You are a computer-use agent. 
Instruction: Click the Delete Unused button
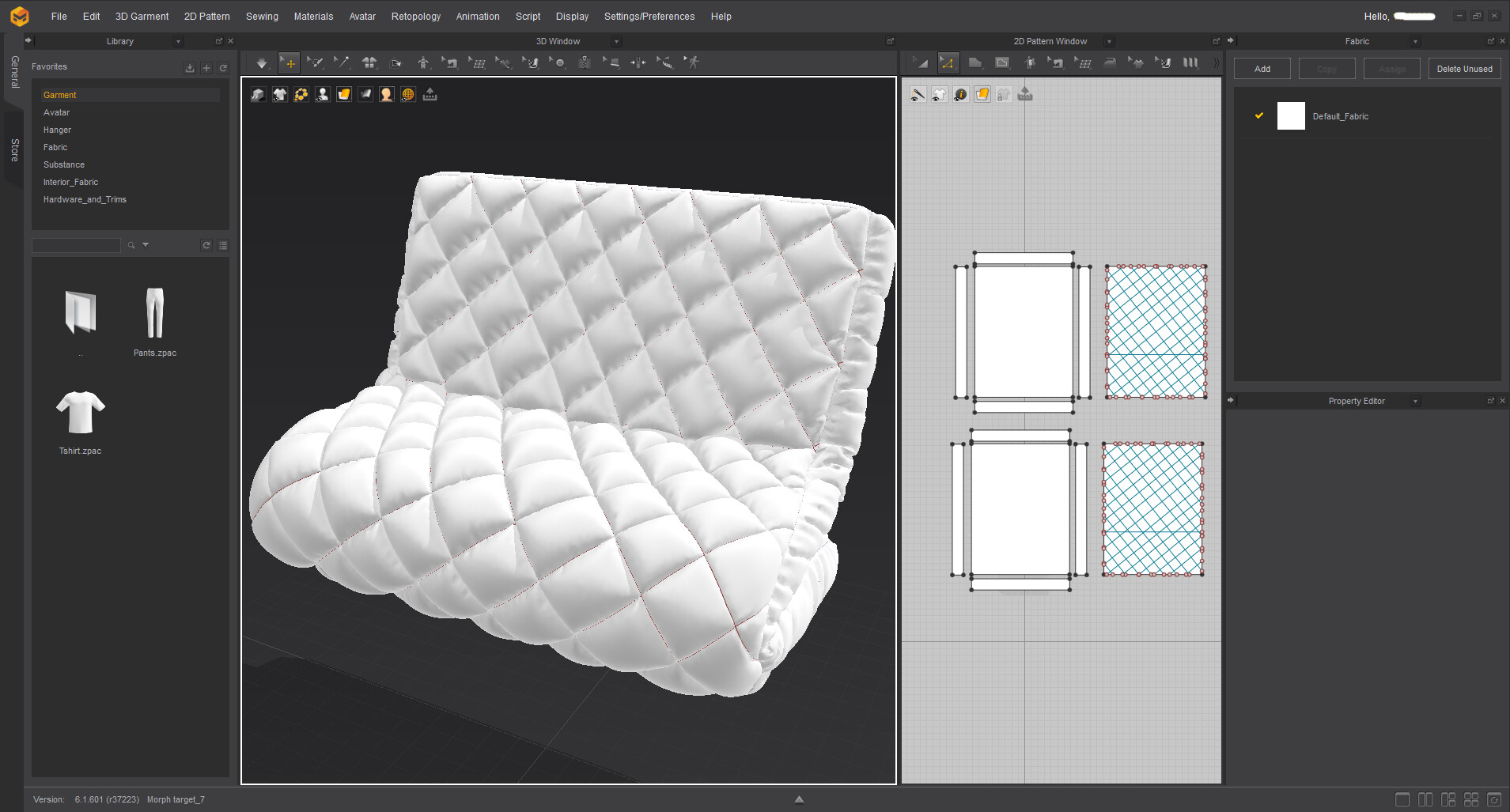click(x=1464, y=69)
